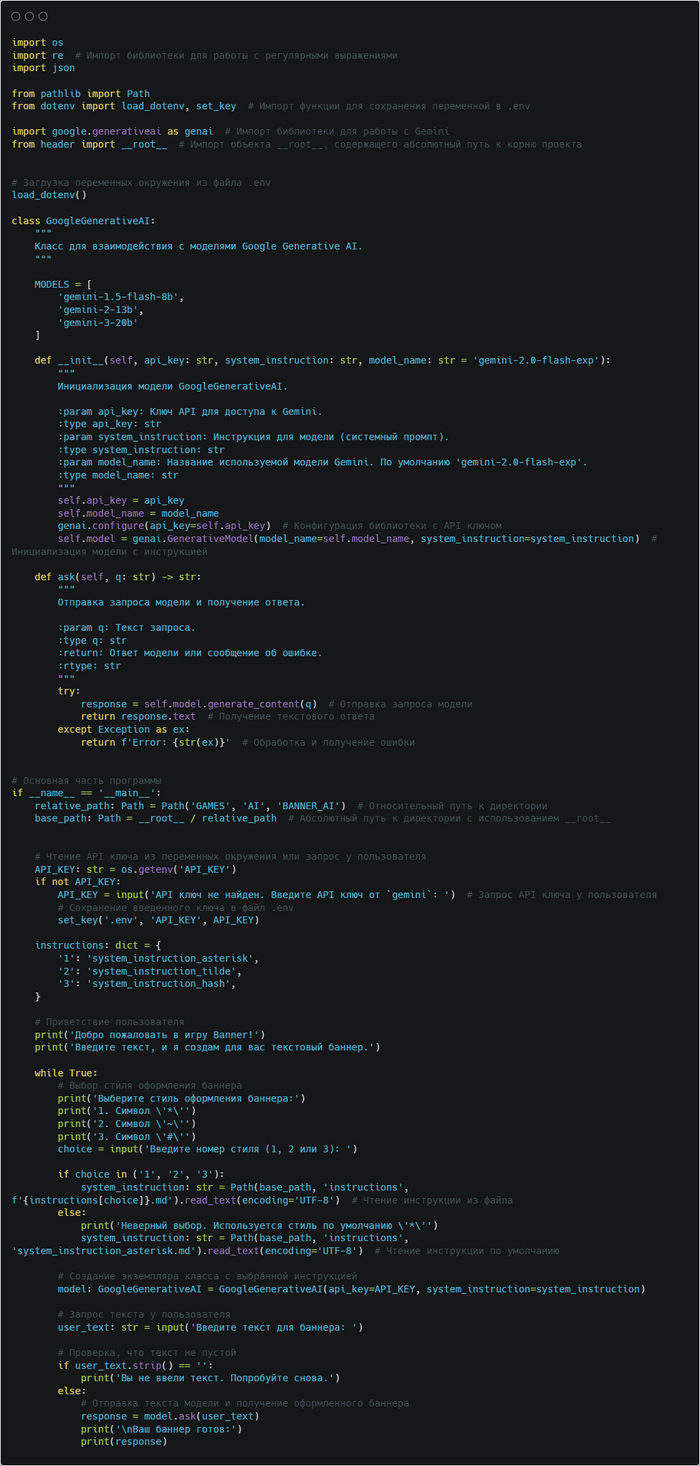
Task: Click the middle window circle at top-left
Action: [29, 17]
